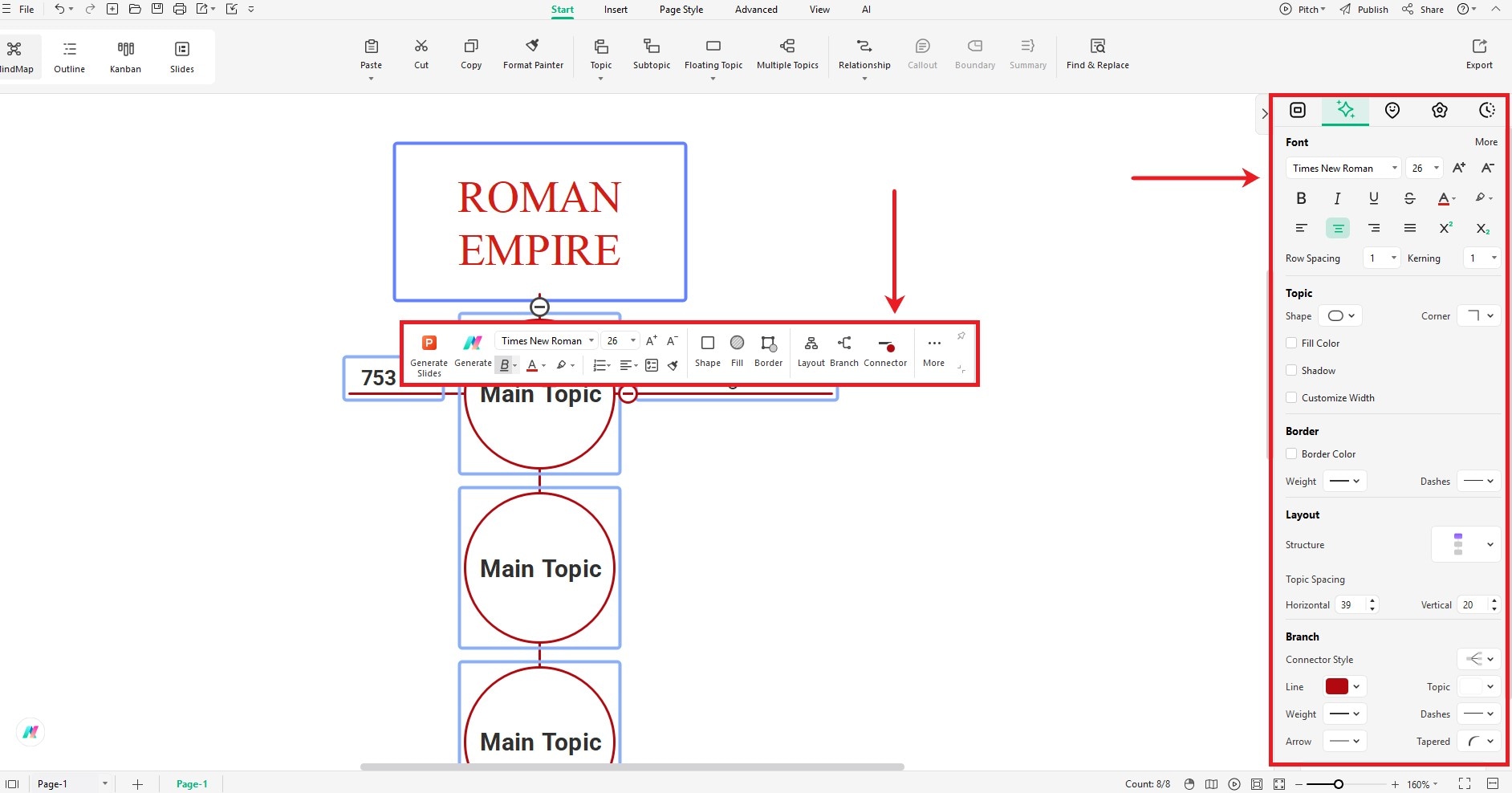The height and width of the screenshot is (793, 1512).
Task: Open the Connector Style dropdown
Action: 1479,659
